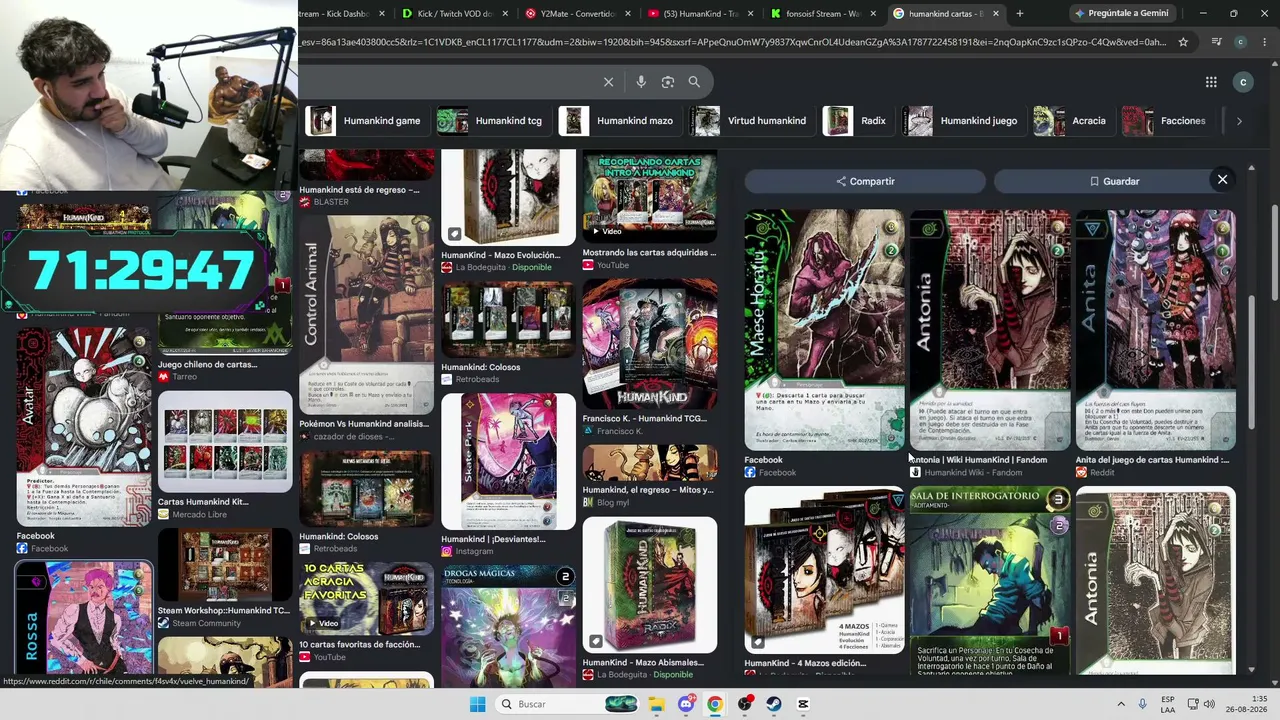Open Google Lens image search
The image size is (1280, 720).
tap(668, 82)
